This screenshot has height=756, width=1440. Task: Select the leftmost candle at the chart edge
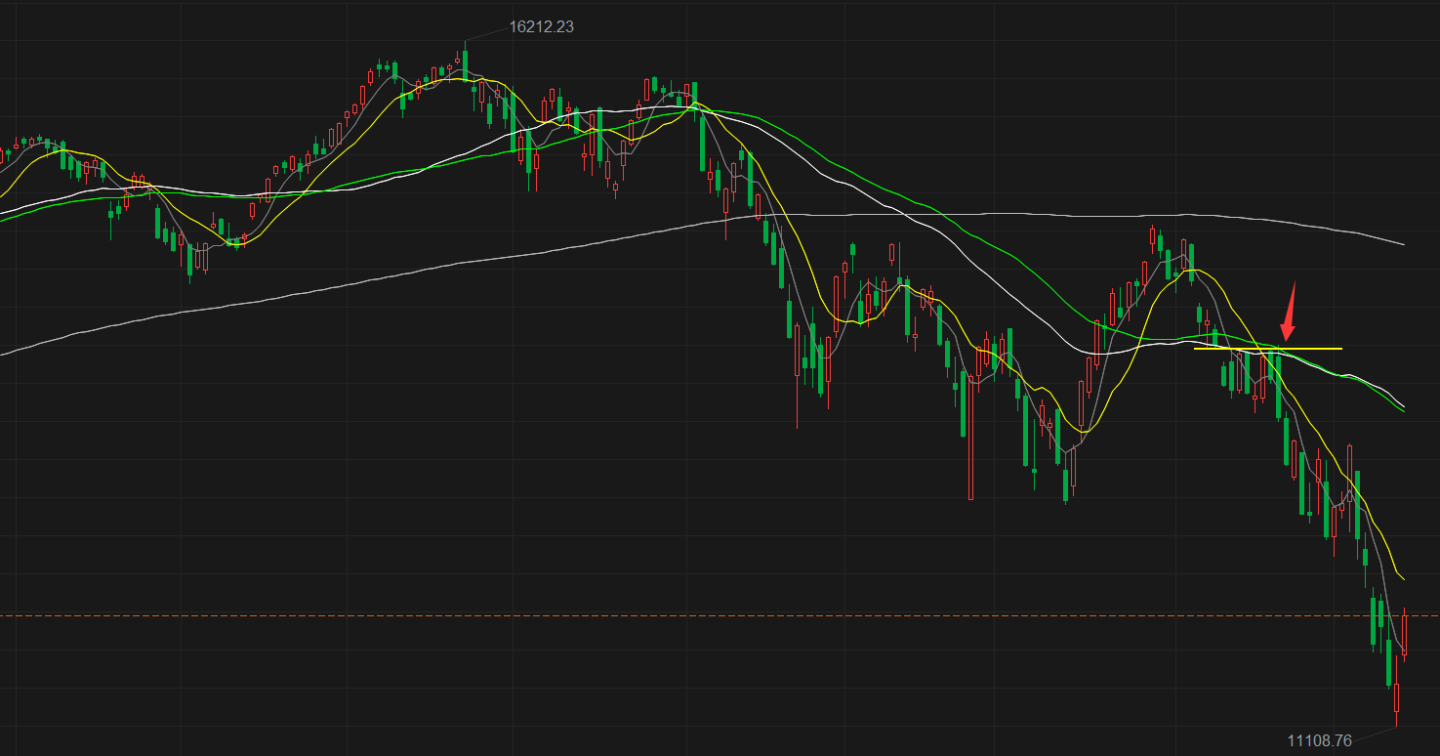(x=2, y=156)
